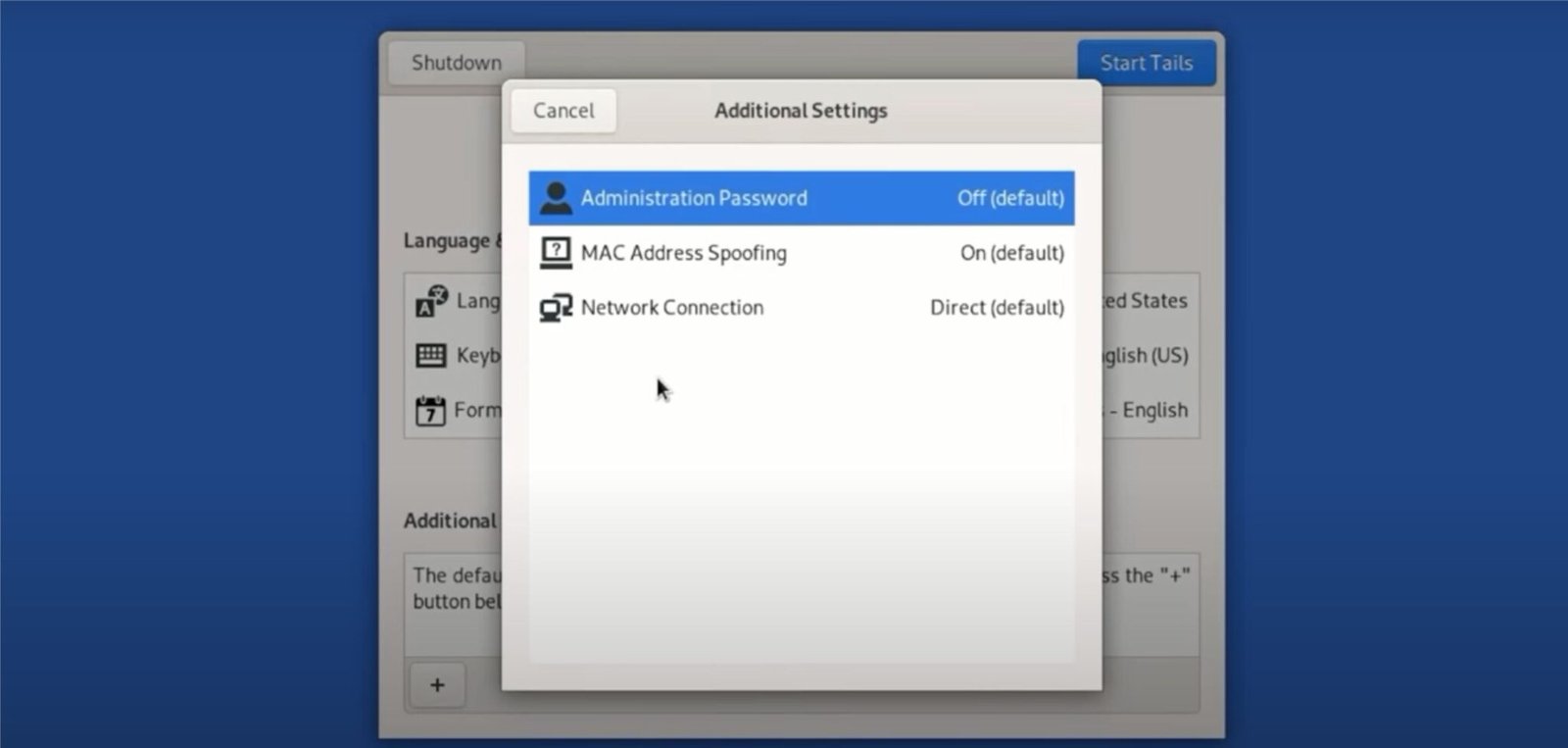Click the Administration Password user icon
1568x748 pixels.
click(x=556, y=198)
